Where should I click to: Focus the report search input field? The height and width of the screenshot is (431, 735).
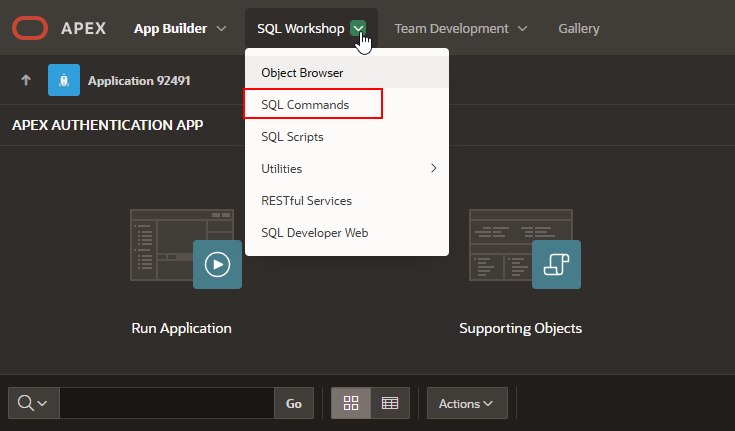point(167,403)
